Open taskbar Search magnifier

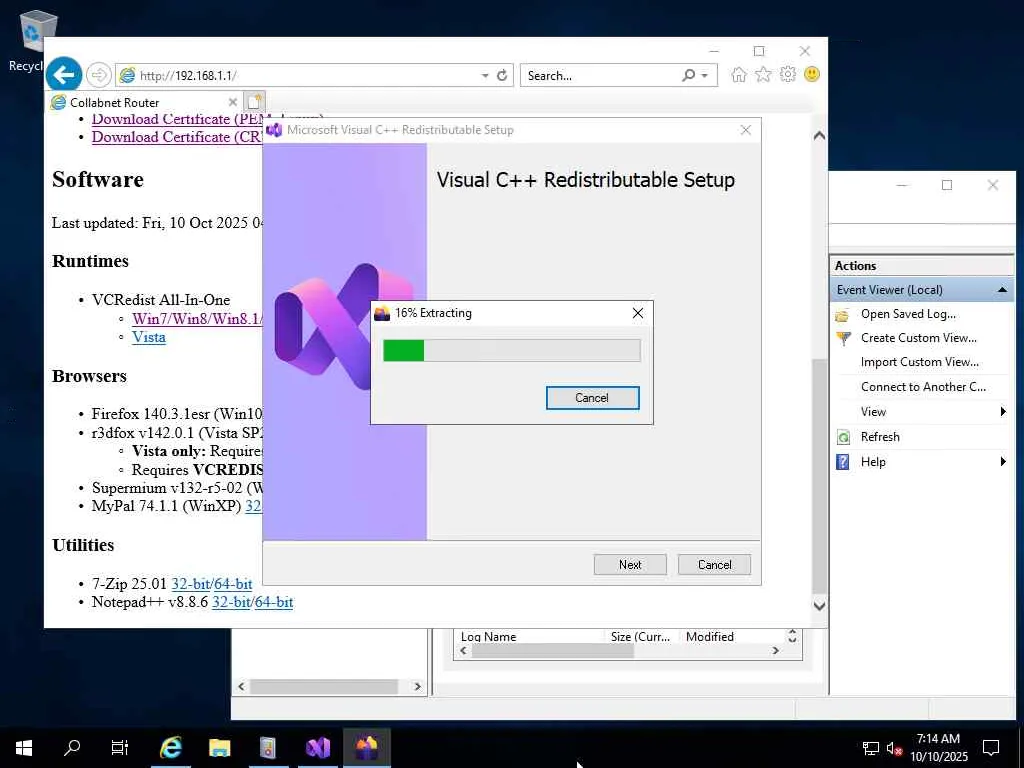[72, 747]
